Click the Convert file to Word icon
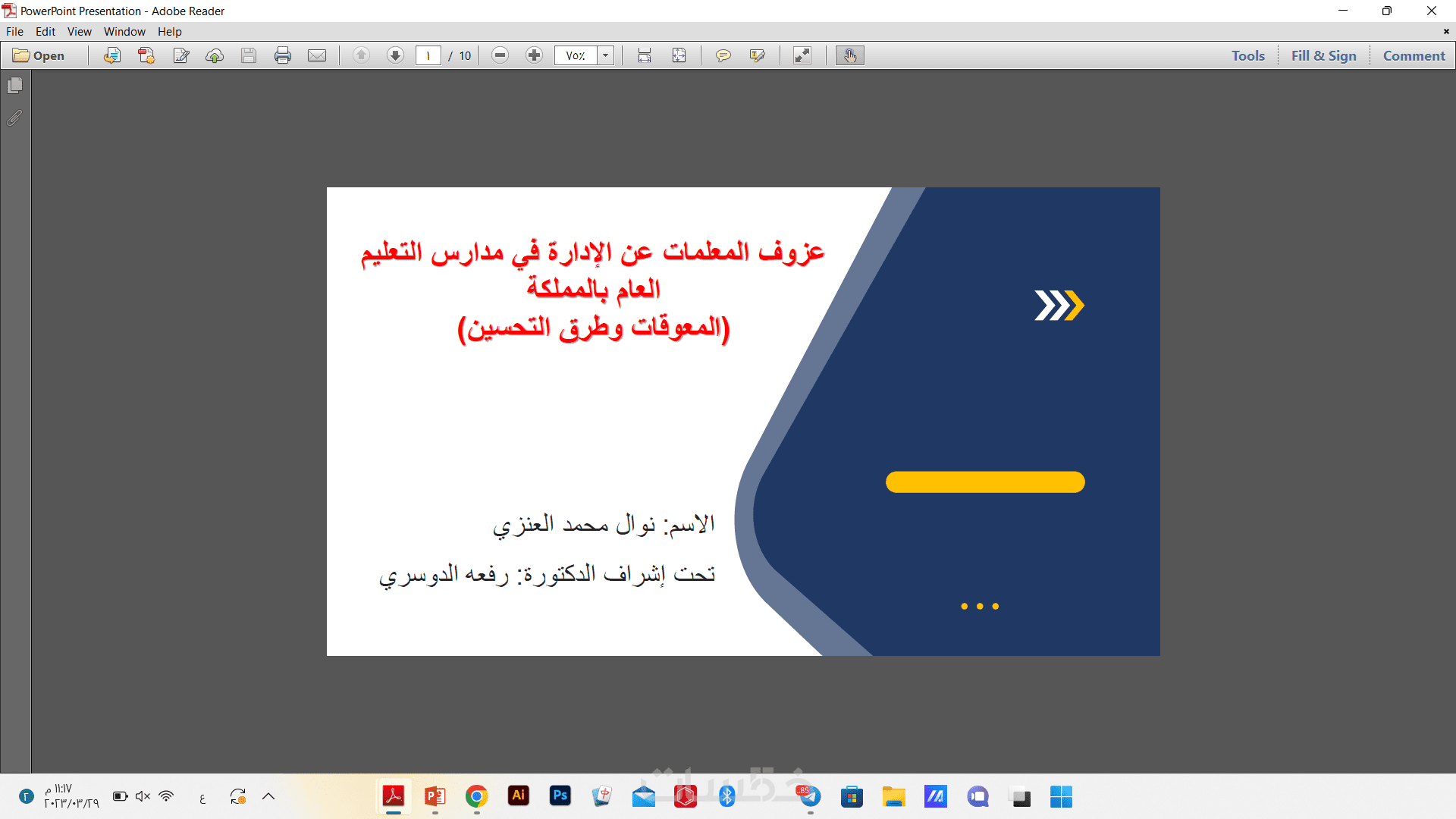The width and height of the screenshot is (1456, 819). 112,55
